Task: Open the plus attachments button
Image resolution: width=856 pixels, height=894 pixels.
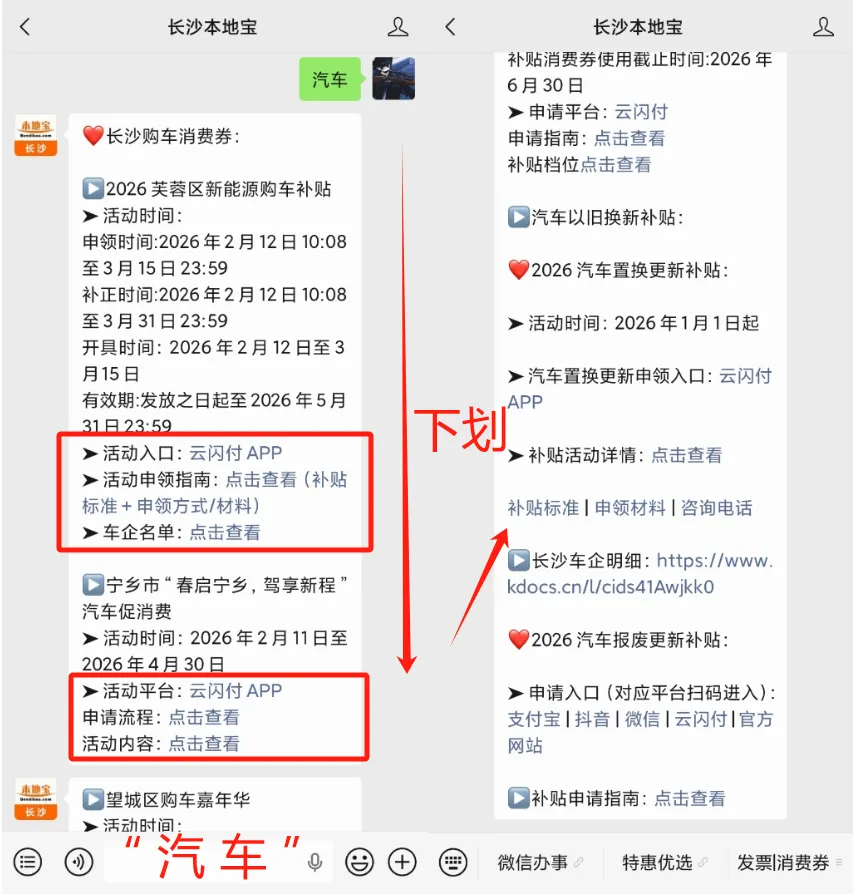Action: tap(402, 862)
